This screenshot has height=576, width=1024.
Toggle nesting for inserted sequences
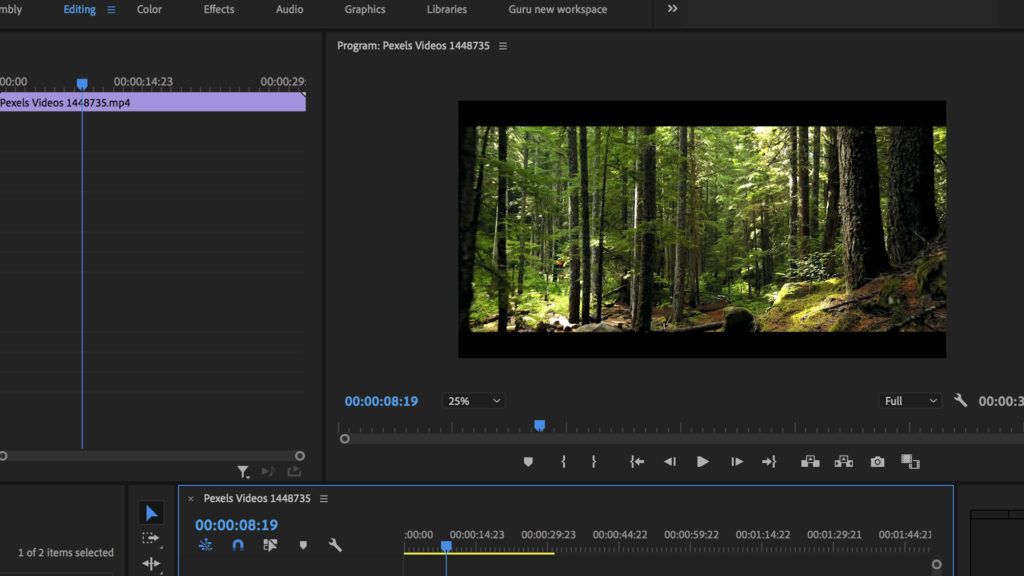click(x=205, y=545)
